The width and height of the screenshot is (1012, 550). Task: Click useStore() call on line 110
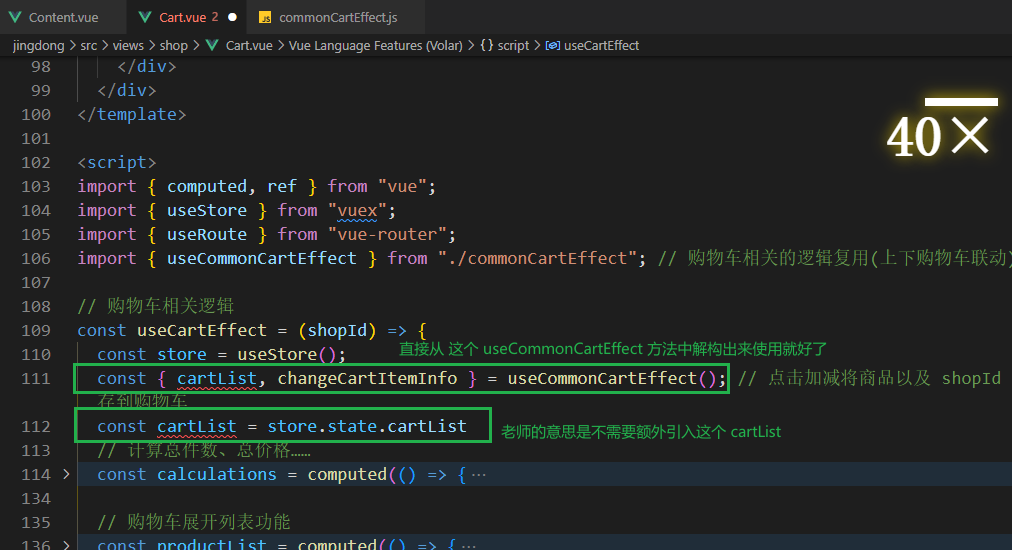(x=287, y=354)
